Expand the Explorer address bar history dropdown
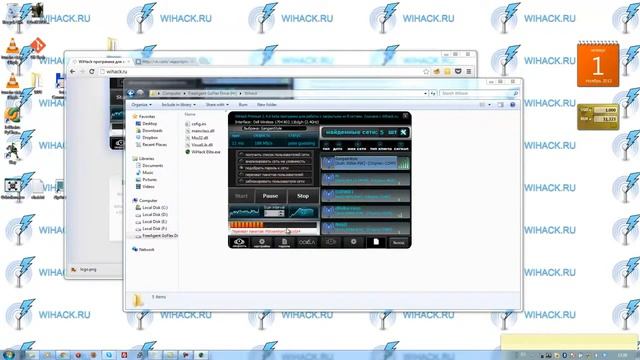Image resolution: width=640 pixels, height=360 pixels. coord(426,93)
